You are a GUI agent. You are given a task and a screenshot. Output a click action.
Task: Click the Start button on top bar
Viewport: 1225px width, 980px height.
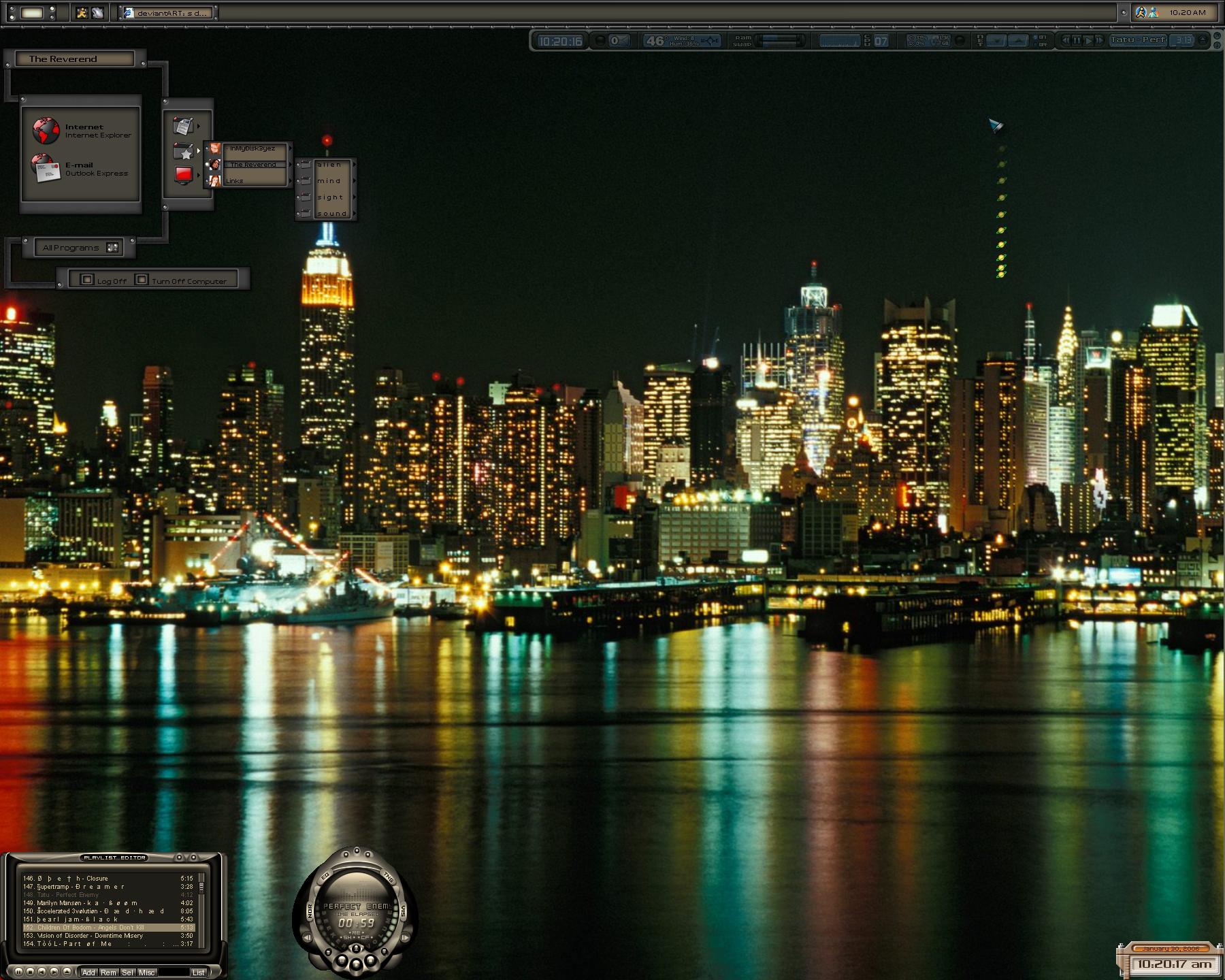[31, 13]
